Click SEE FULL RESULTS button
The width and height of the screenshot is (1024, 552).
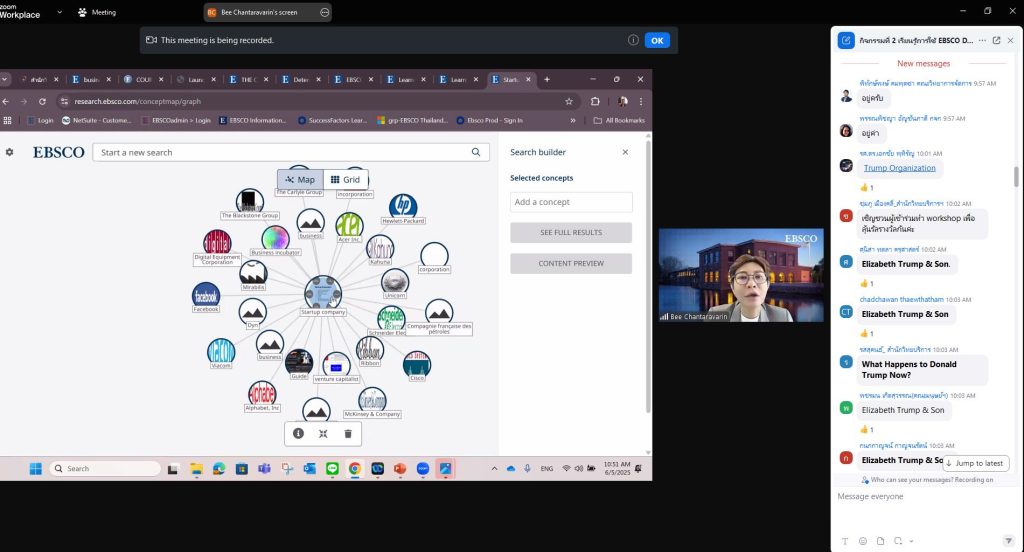click(x=571, y=233)
